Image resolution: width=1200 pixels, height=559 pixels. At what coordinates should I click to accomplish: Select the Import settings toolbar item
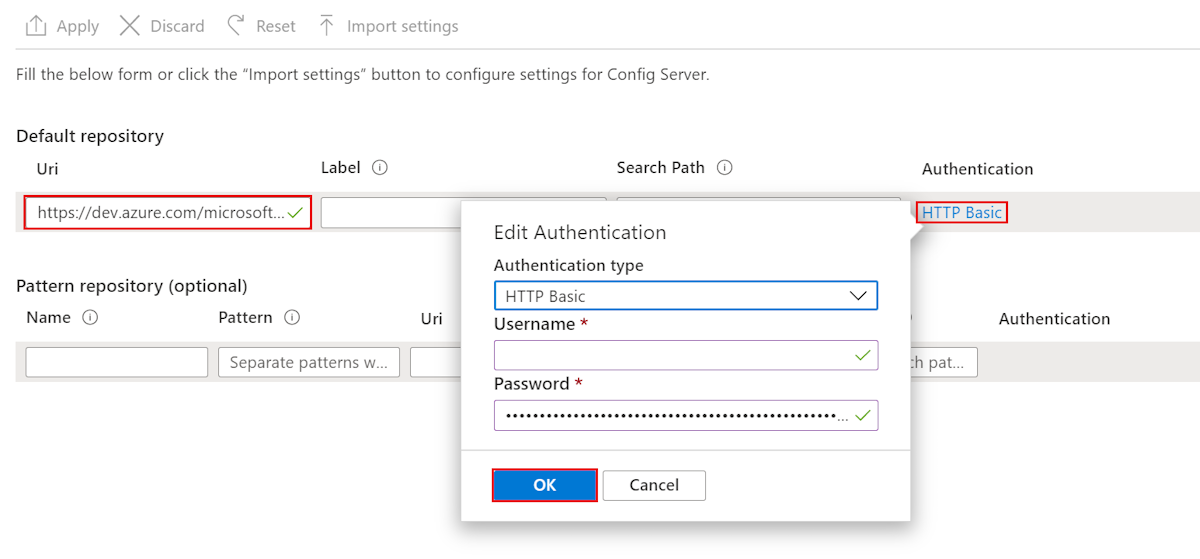(x=388, y=26)
